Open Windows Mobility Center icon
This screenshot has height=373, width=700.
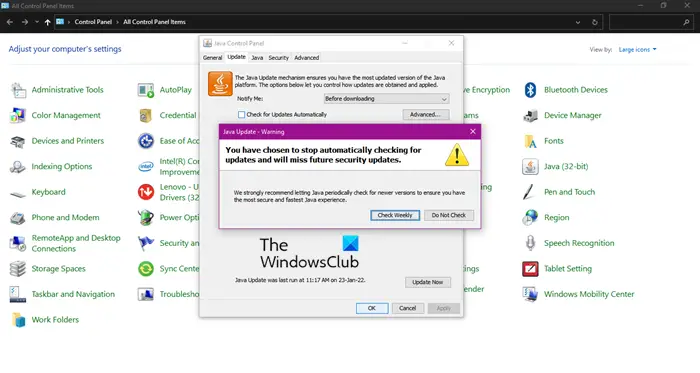click(530, 294)
